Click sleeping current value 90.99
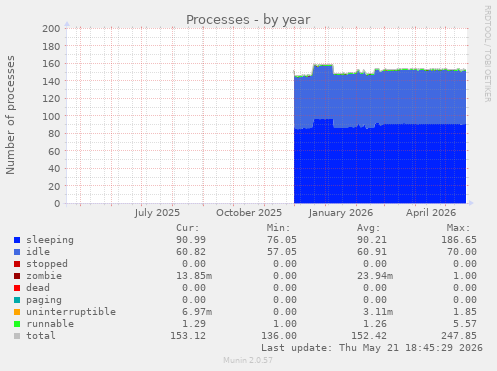 tap(191, 240)
